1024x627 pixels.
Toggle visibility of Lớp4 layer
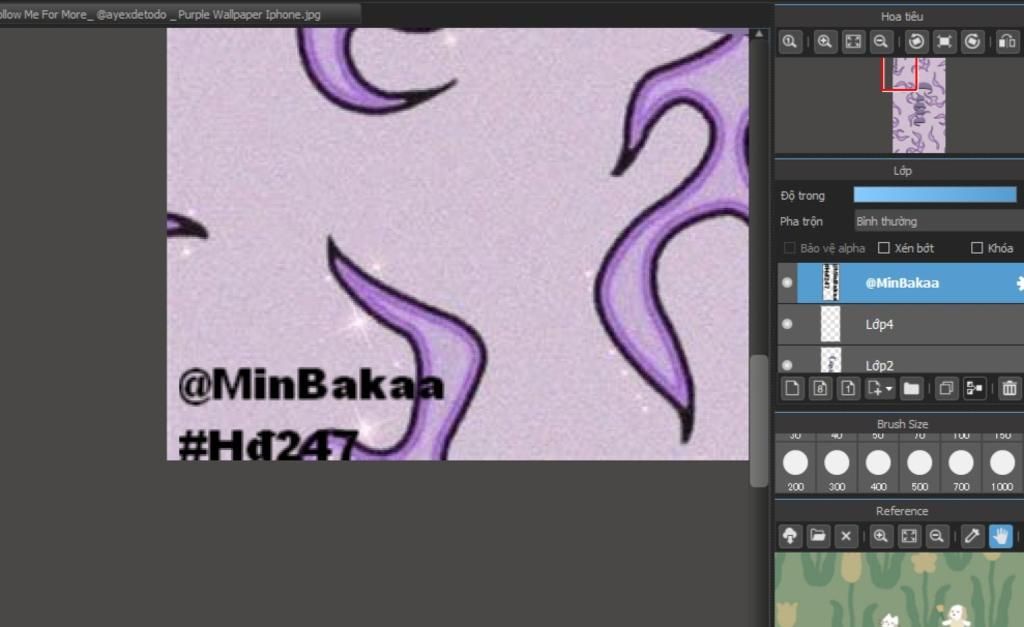(x=787, y=324)
